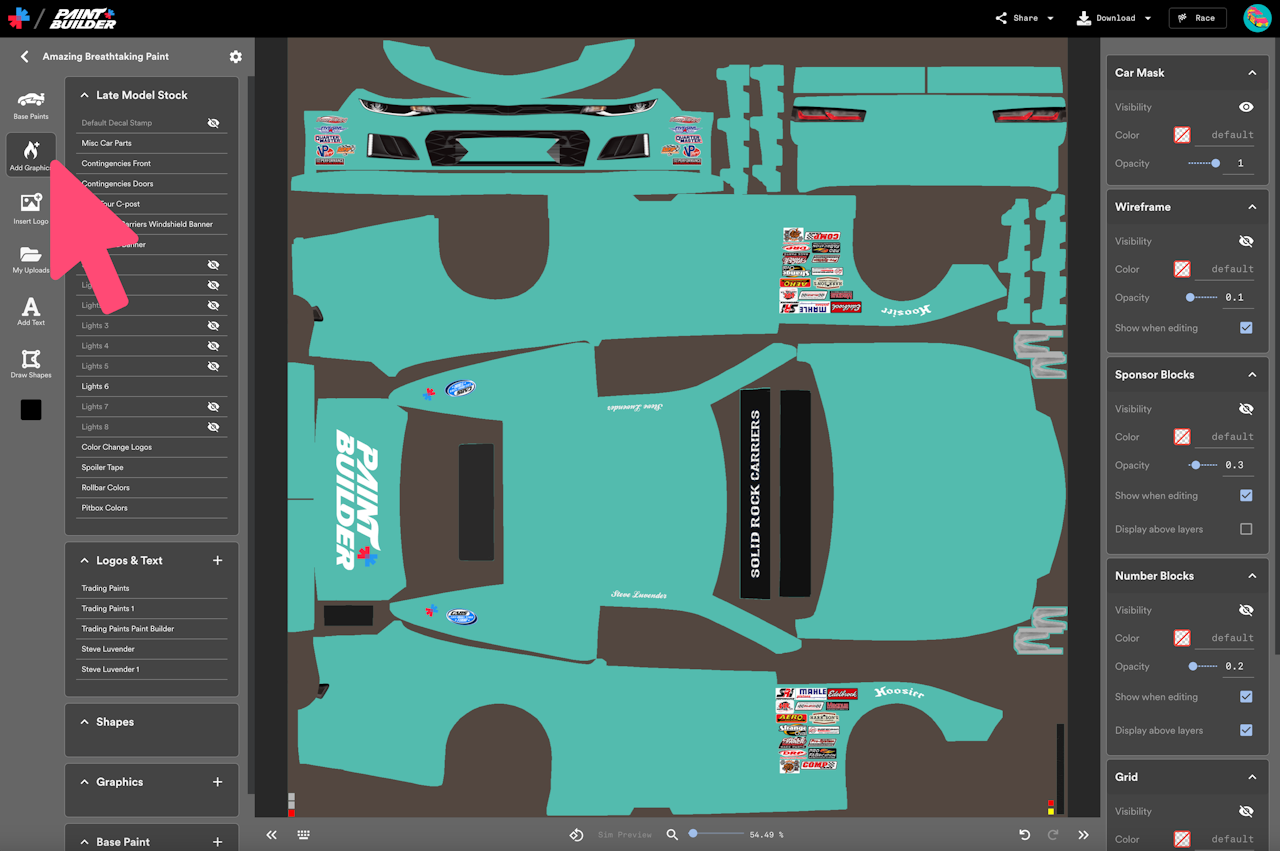Open My Uploads folder
This screenshot has width=1280, height=851.
(x=31, y=260)
